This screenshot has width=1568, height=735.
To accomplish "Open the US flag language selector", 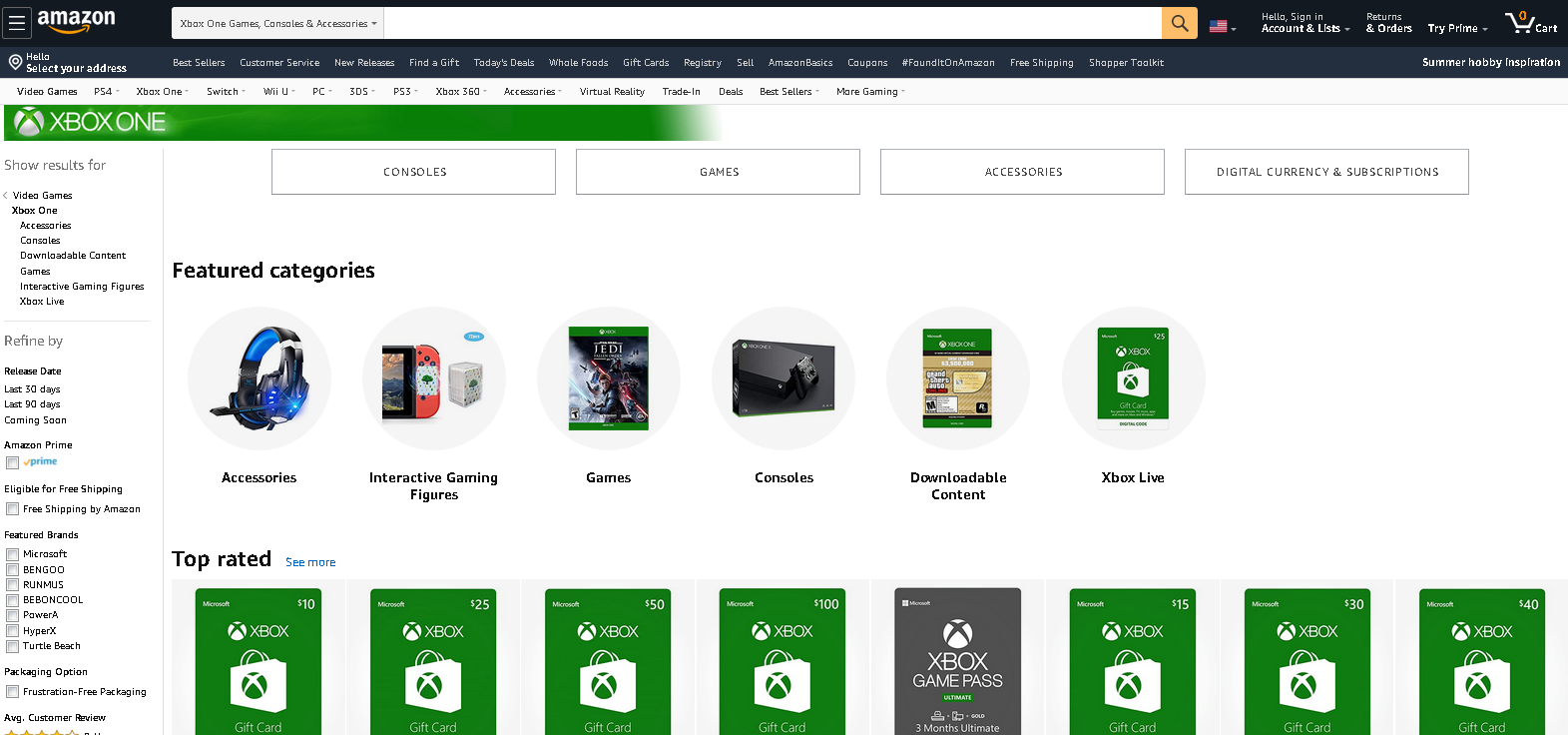I will coord(1221,27).
